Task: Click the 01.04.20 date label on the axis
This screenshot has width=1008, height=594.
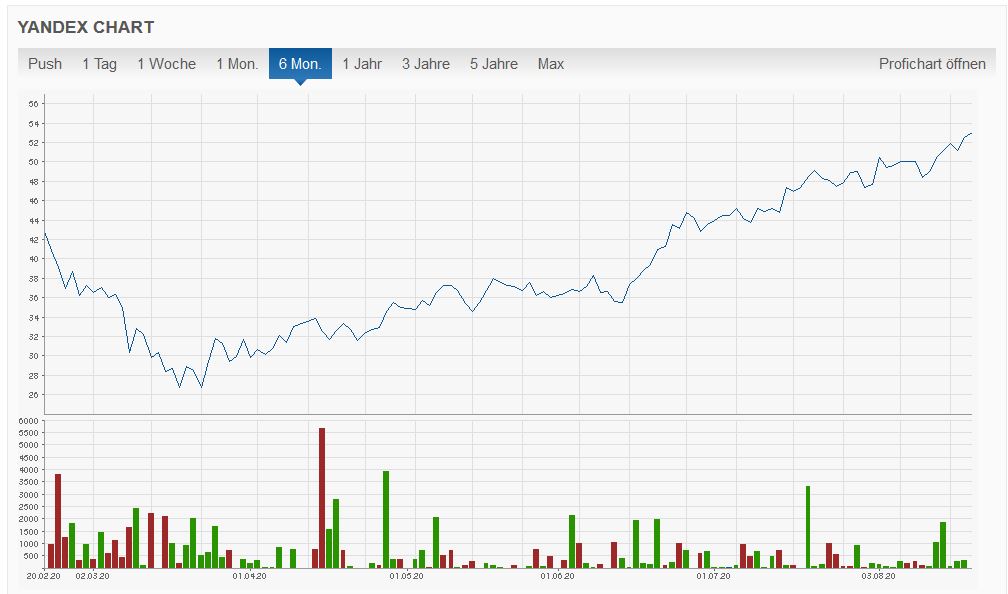Action: pyautogui.click(x=249, y=576)
